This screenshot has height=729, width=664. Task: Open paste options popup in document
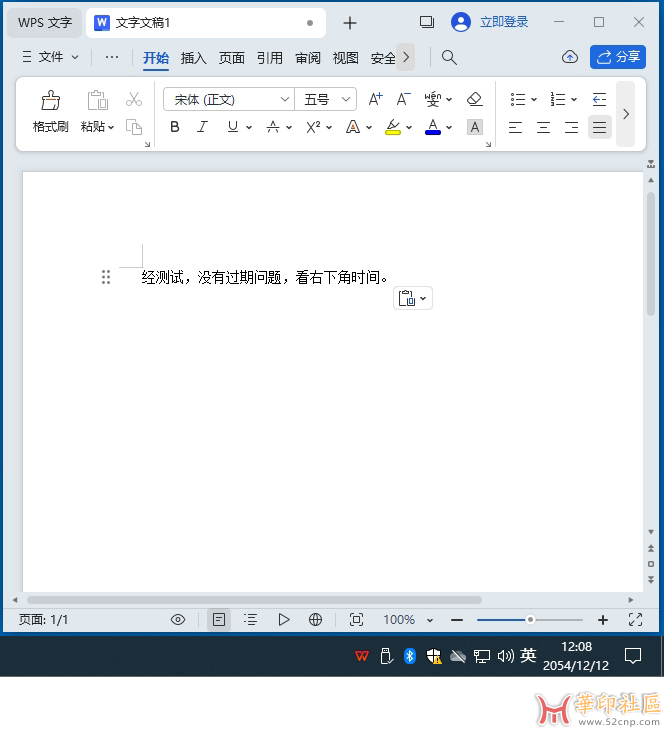[x=413, y=298]
